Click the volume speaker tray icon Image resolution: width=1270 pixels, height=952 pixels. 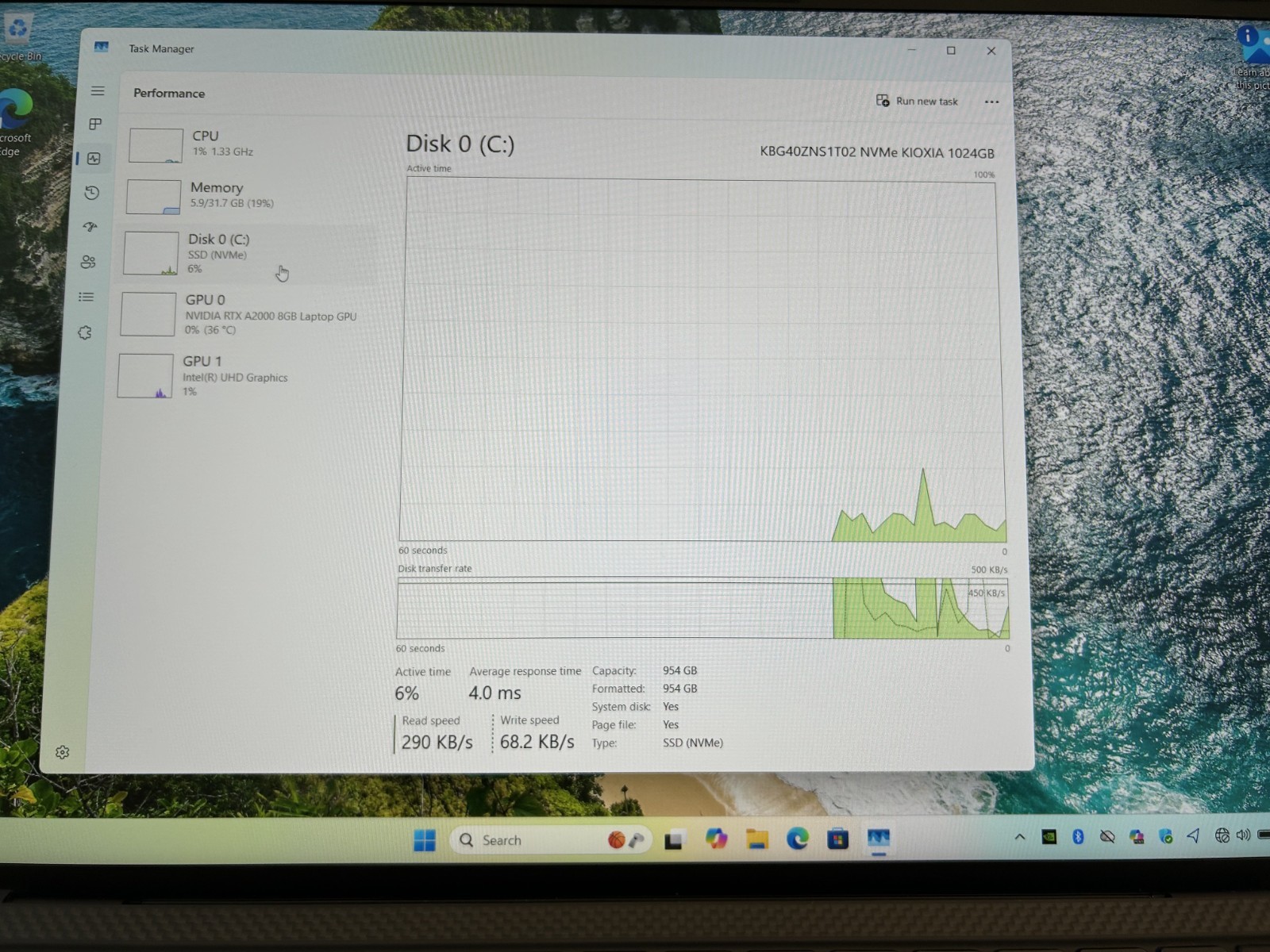click(x=1243, y=835)
